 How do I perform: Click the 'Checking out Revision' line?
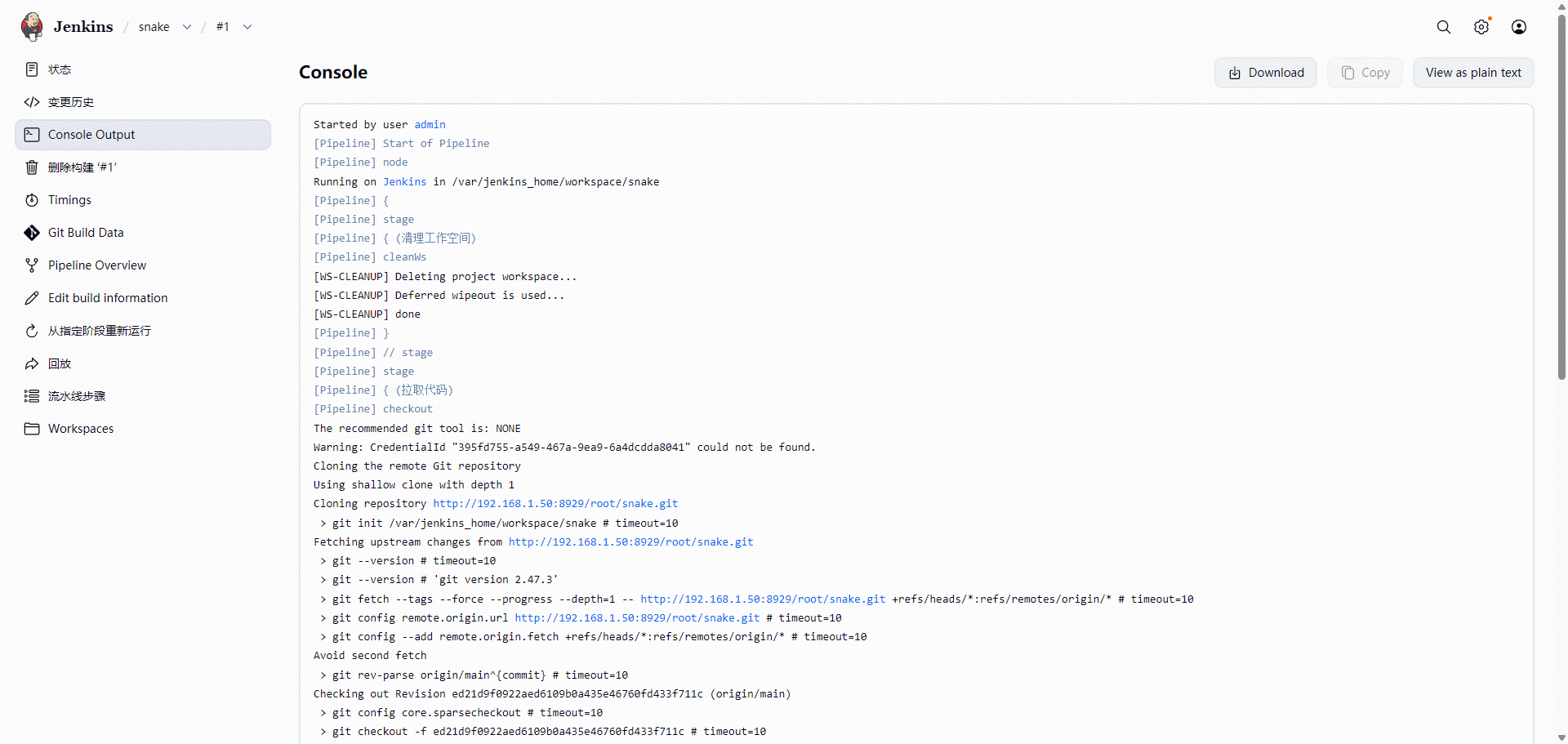coord(552,694)
